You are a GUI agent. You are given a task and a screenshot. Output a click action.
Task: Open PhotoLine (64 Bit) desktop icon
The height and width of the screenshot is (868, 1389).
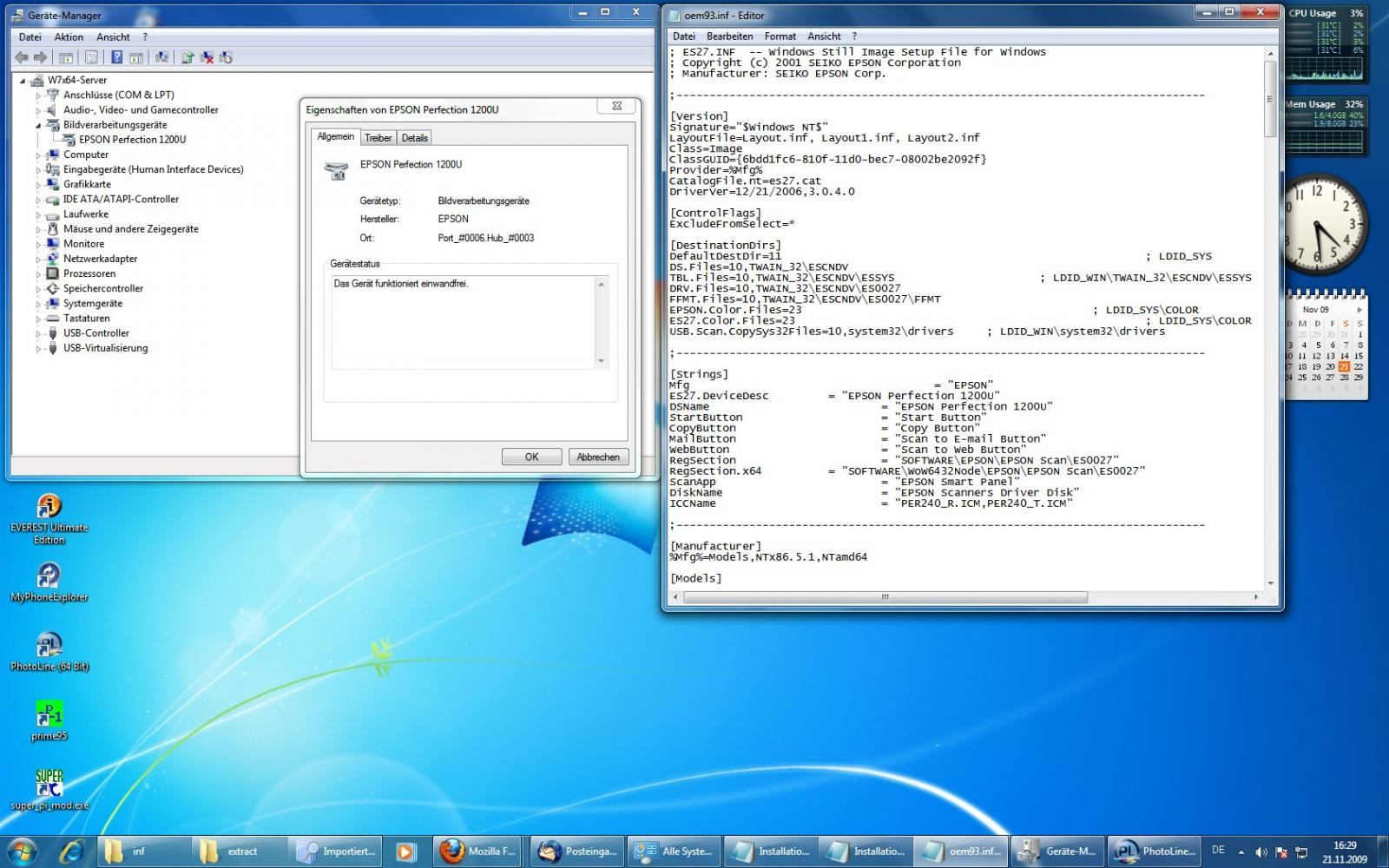(x=49, y=652)
